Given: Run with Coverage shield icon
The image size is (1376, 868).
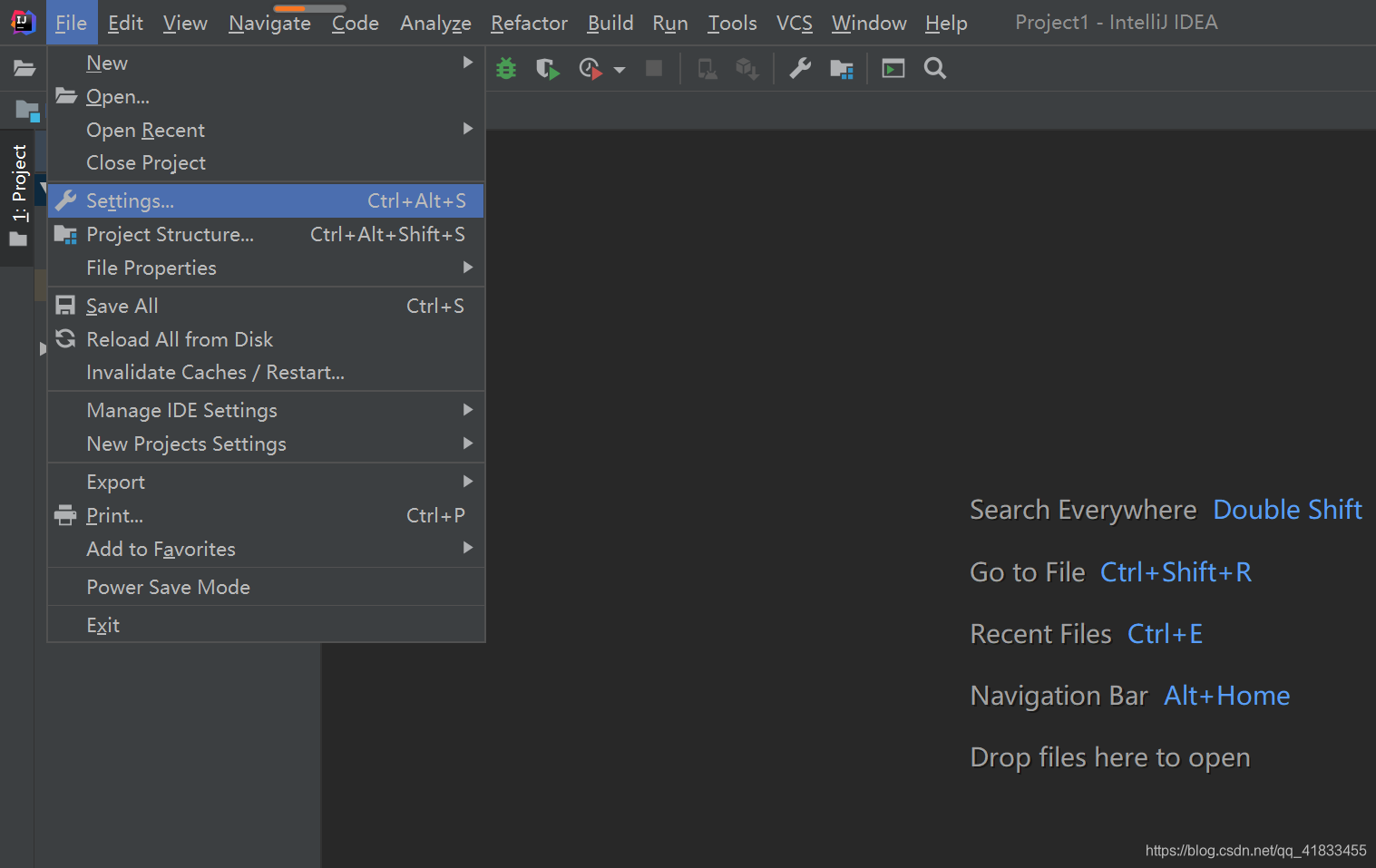Looking at the screenshot, I should (547, 68).
